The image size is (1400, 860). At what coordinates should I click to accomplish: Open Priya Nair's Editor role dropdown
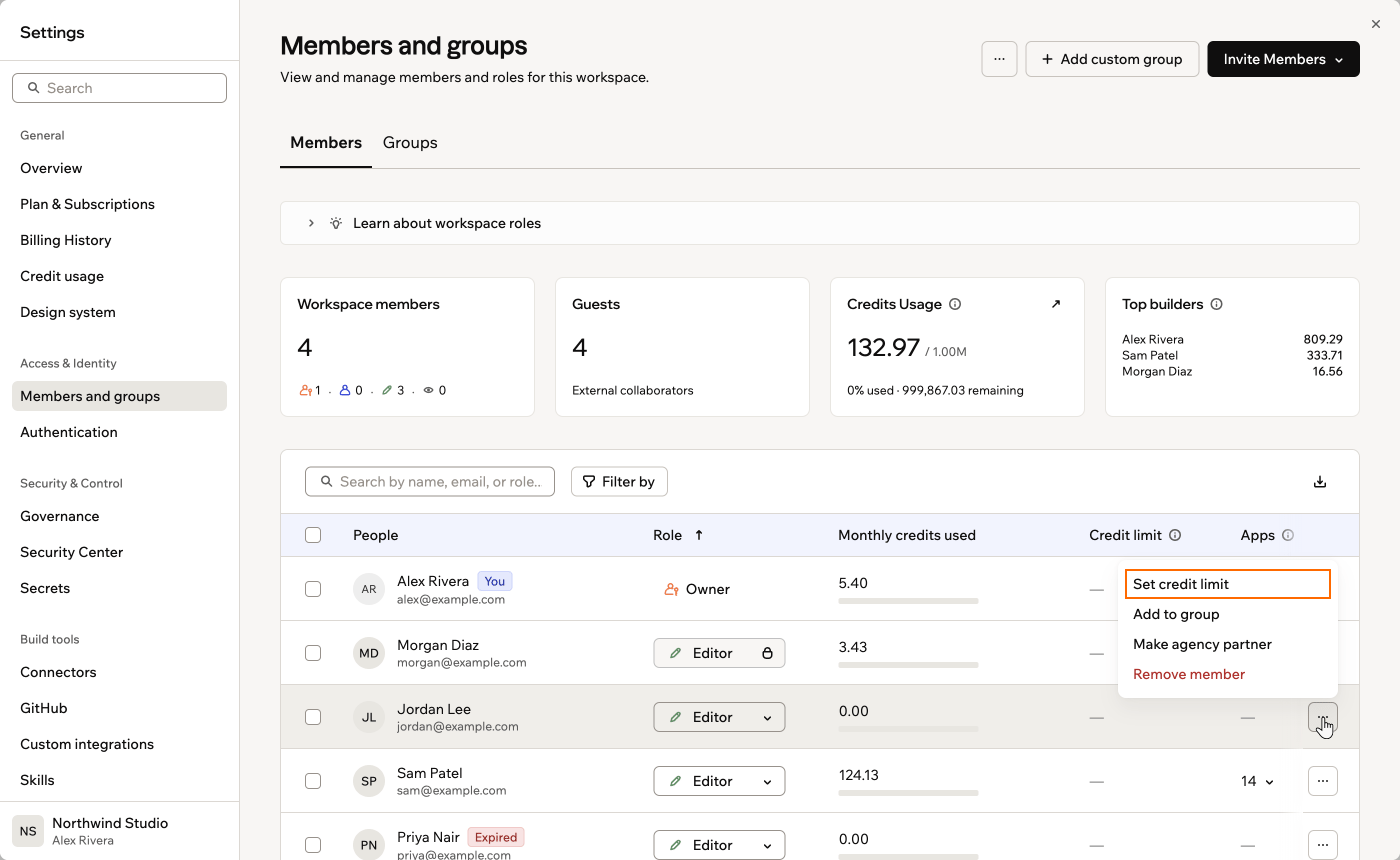coord(719,845)
